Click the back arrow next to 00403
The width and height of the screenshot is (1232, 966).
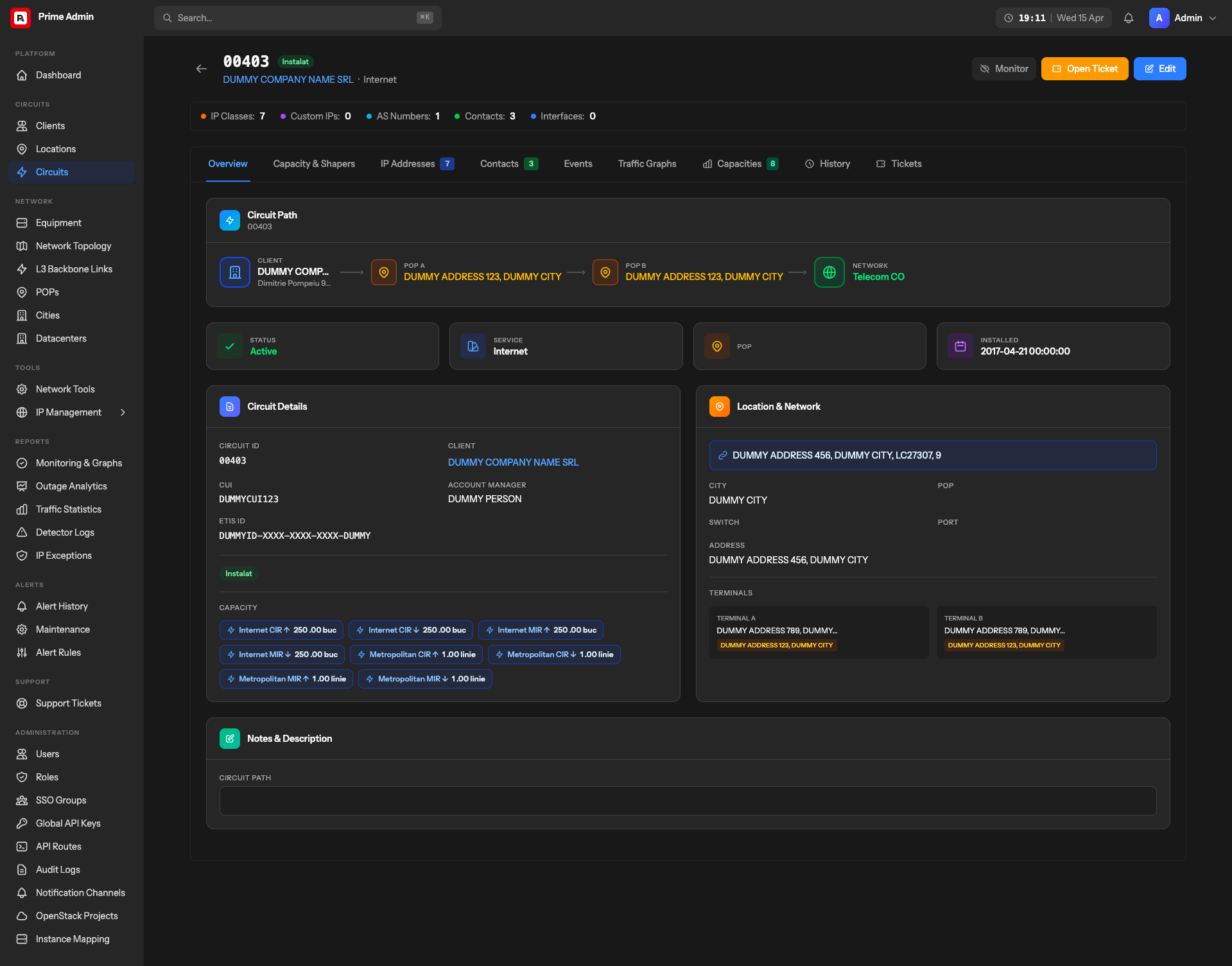201,69
